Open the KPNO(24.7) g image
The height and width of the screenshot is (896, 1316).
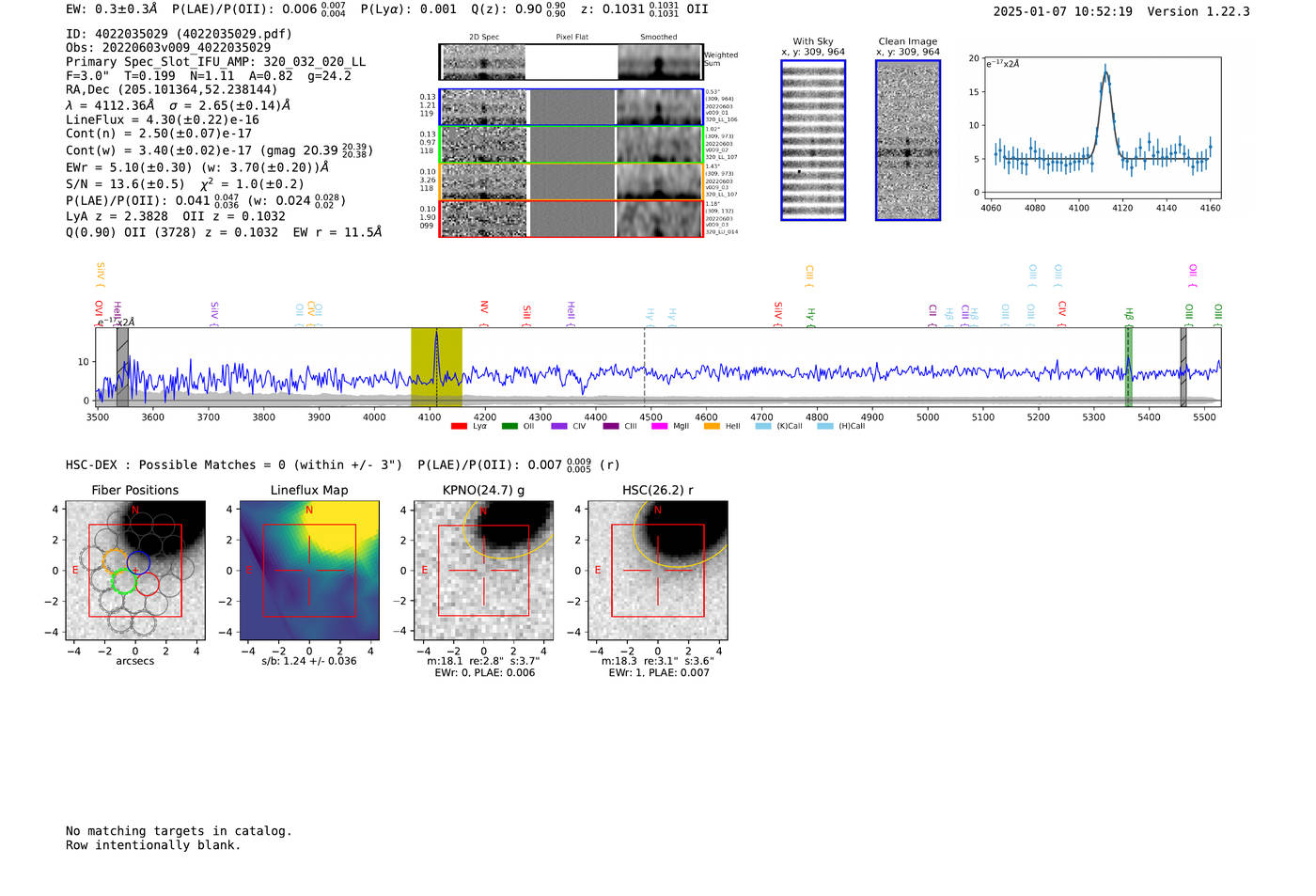(484, 570)
